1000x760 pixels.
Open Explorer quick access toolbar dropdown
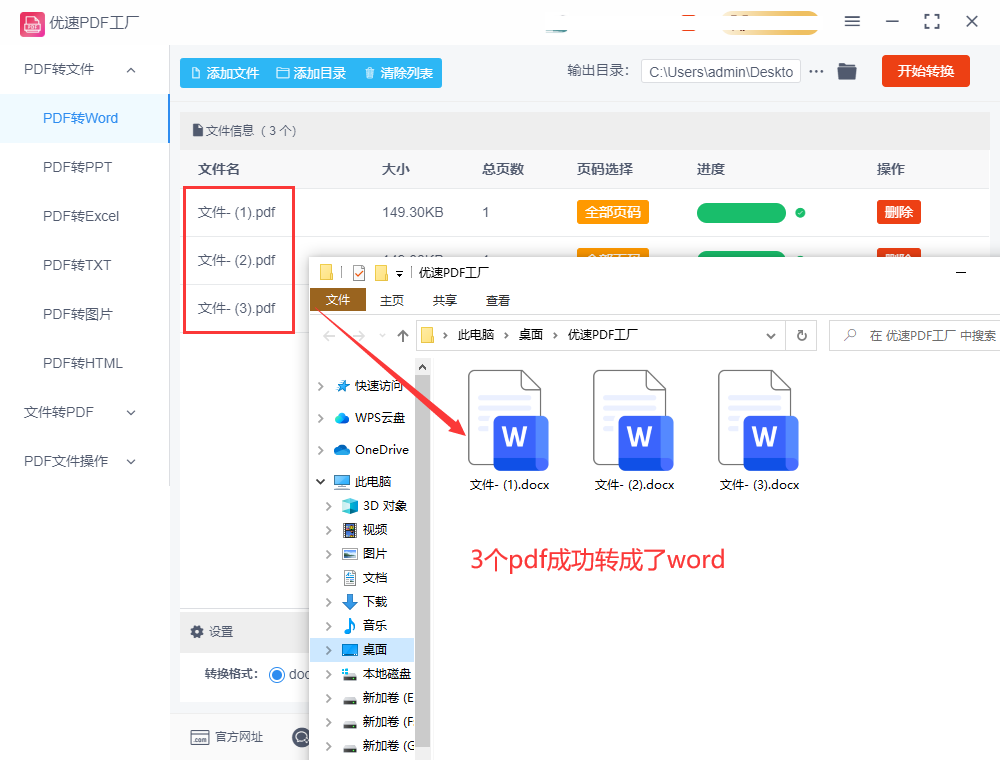click(x=399, y=274)
